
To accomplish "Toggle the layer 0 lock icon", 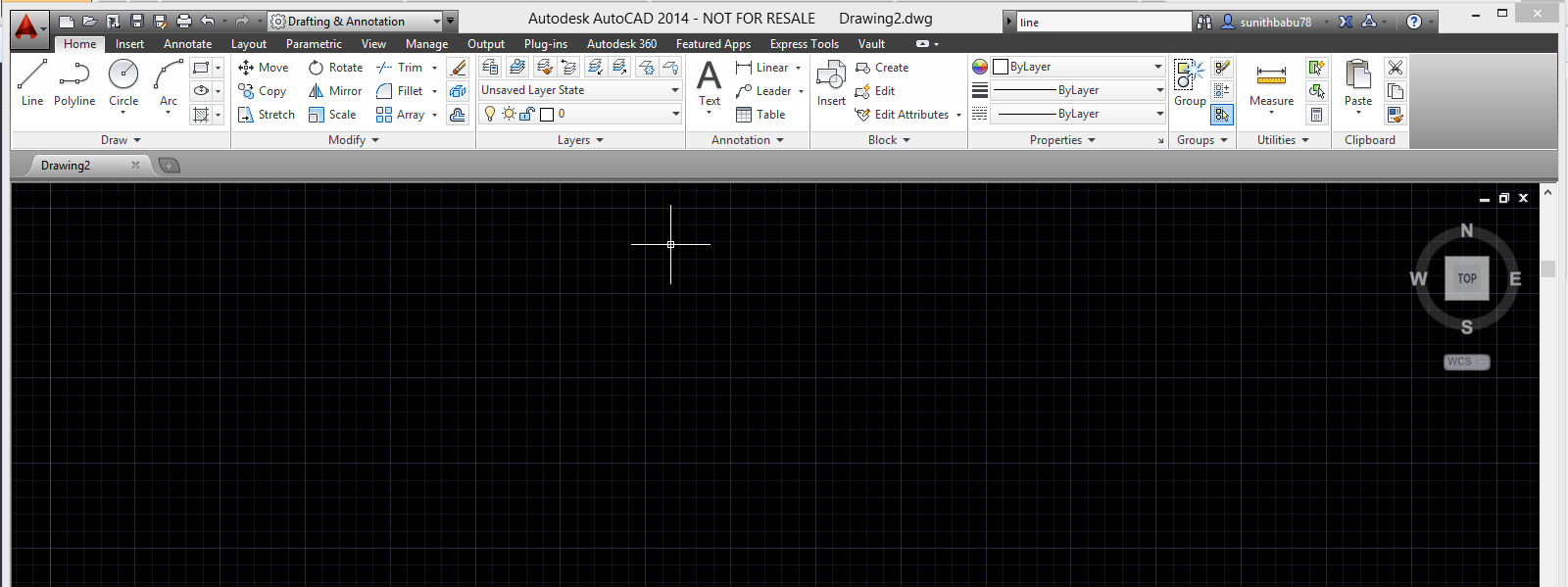I will [x=526, y=114].
